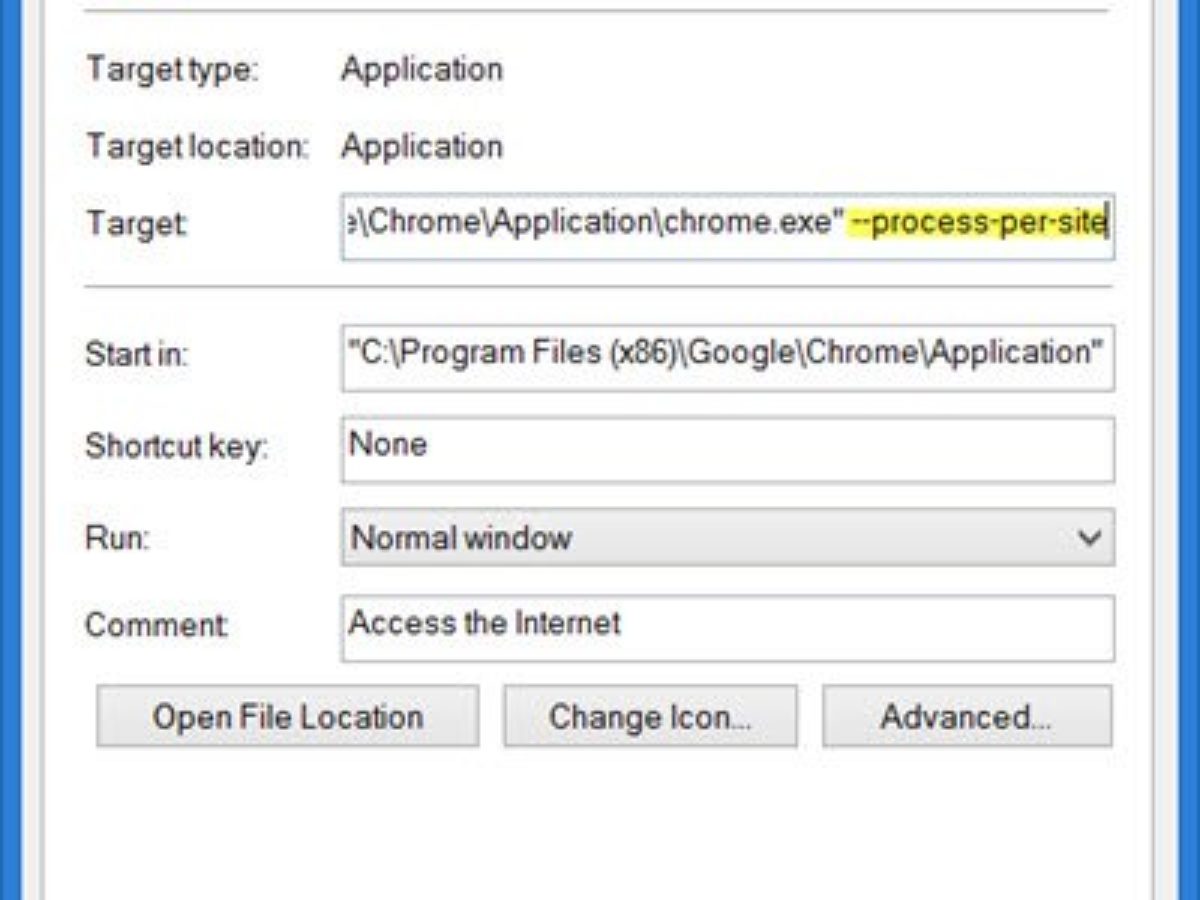
Task: Open the Advanced shortcut options
Action: (966, 716)
